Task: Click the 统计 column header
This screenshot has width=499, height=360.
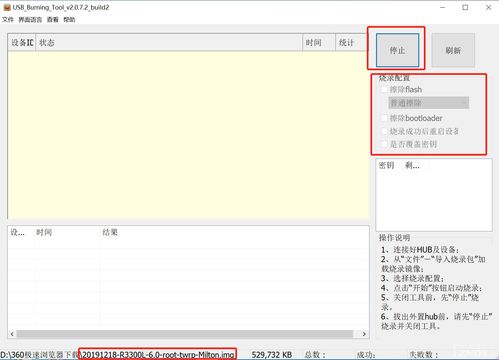Action: (x=352, y=42)
